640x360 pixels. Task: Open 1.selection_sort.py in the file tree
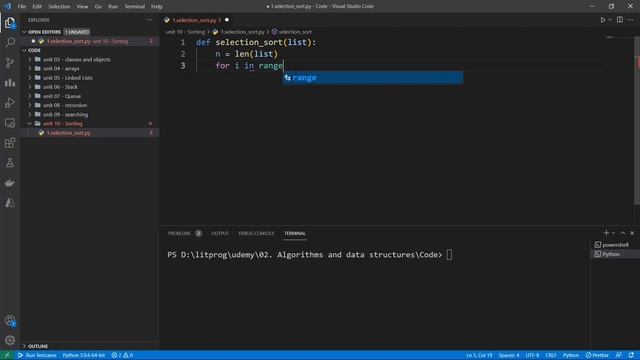(x=69, y=133)
